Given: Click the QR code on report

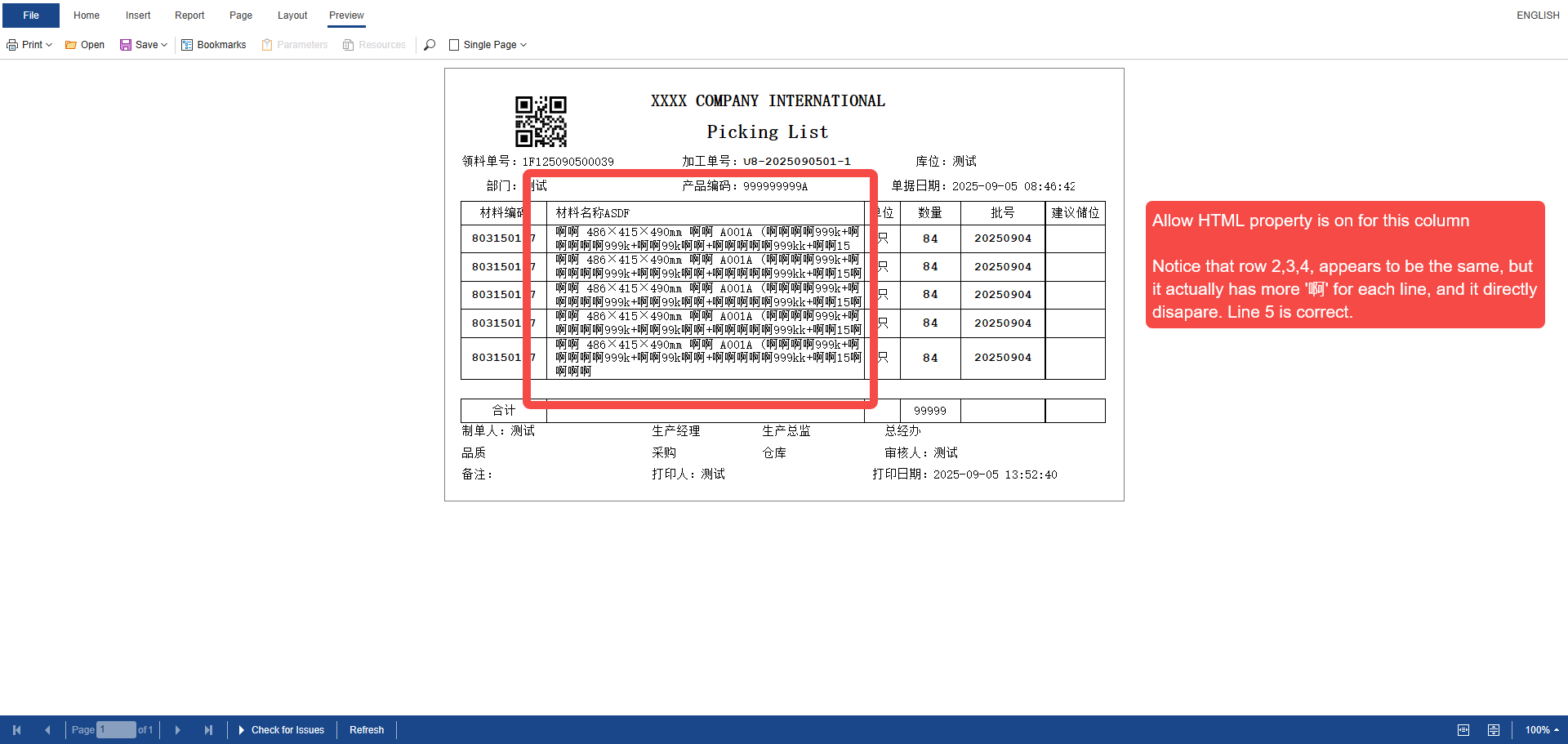Looking at the screenshot, I should pos(541,121).
